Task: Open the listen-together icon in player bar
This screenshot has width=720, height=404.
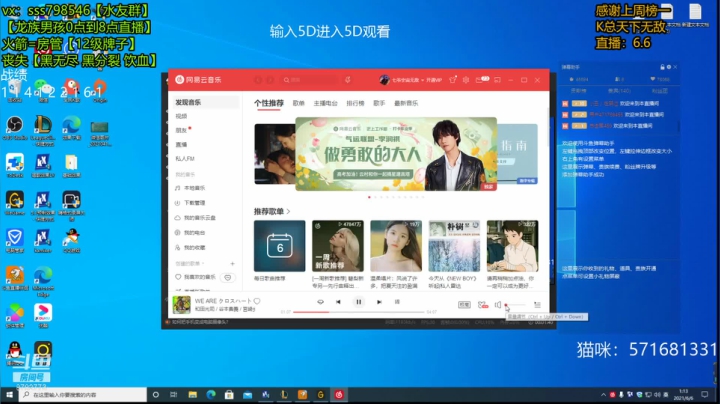Action: [483, 304]
